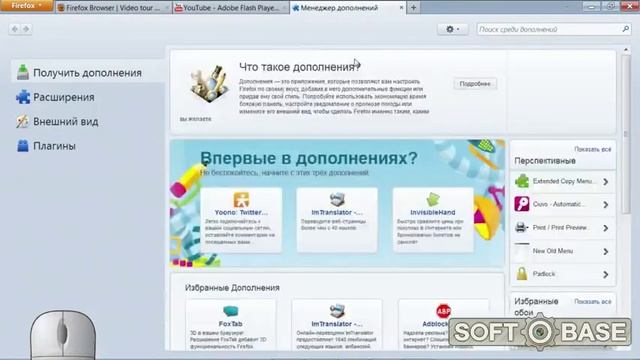Open the FoxTab featured add-on
This screenshot has width=640, height=360.
pos(230,324)
